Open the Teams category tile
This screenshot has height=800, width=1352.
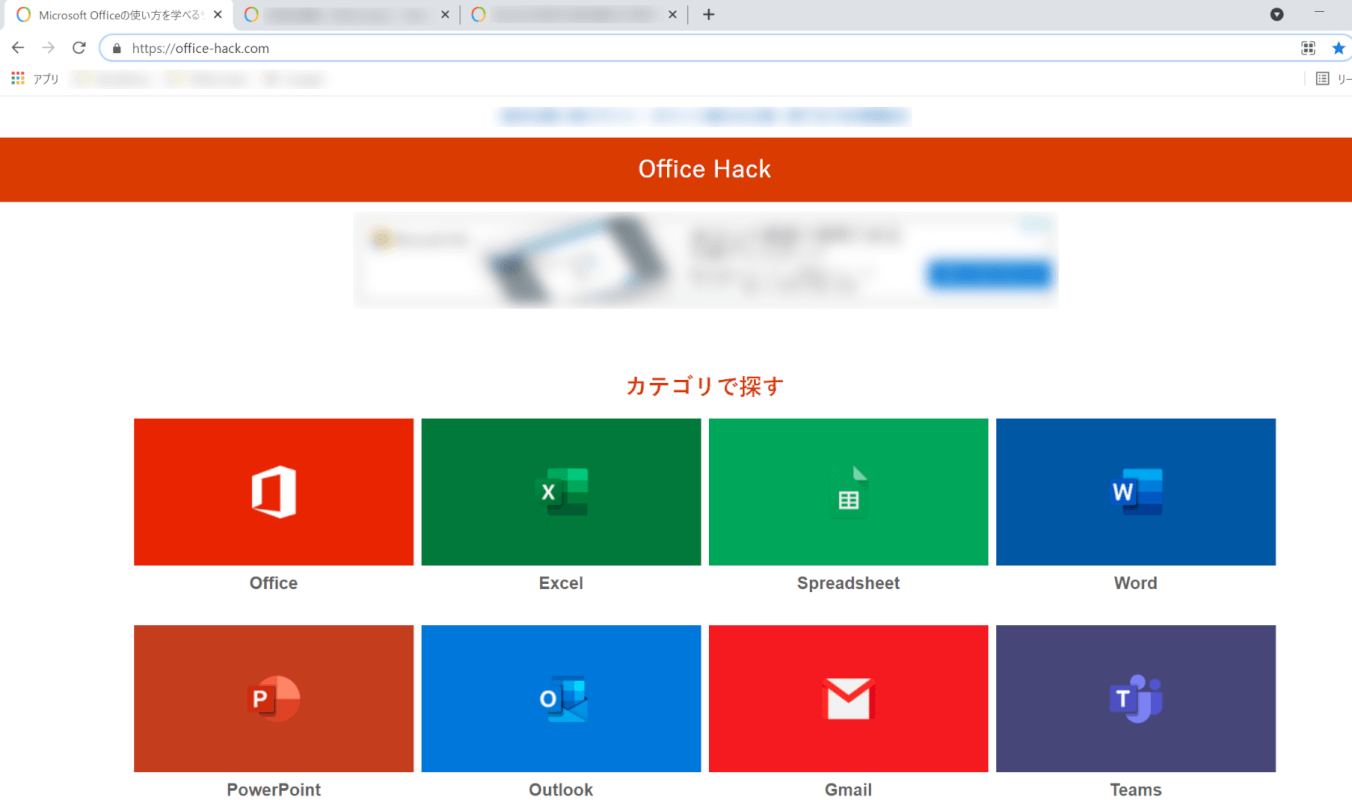coord(1136,698)
